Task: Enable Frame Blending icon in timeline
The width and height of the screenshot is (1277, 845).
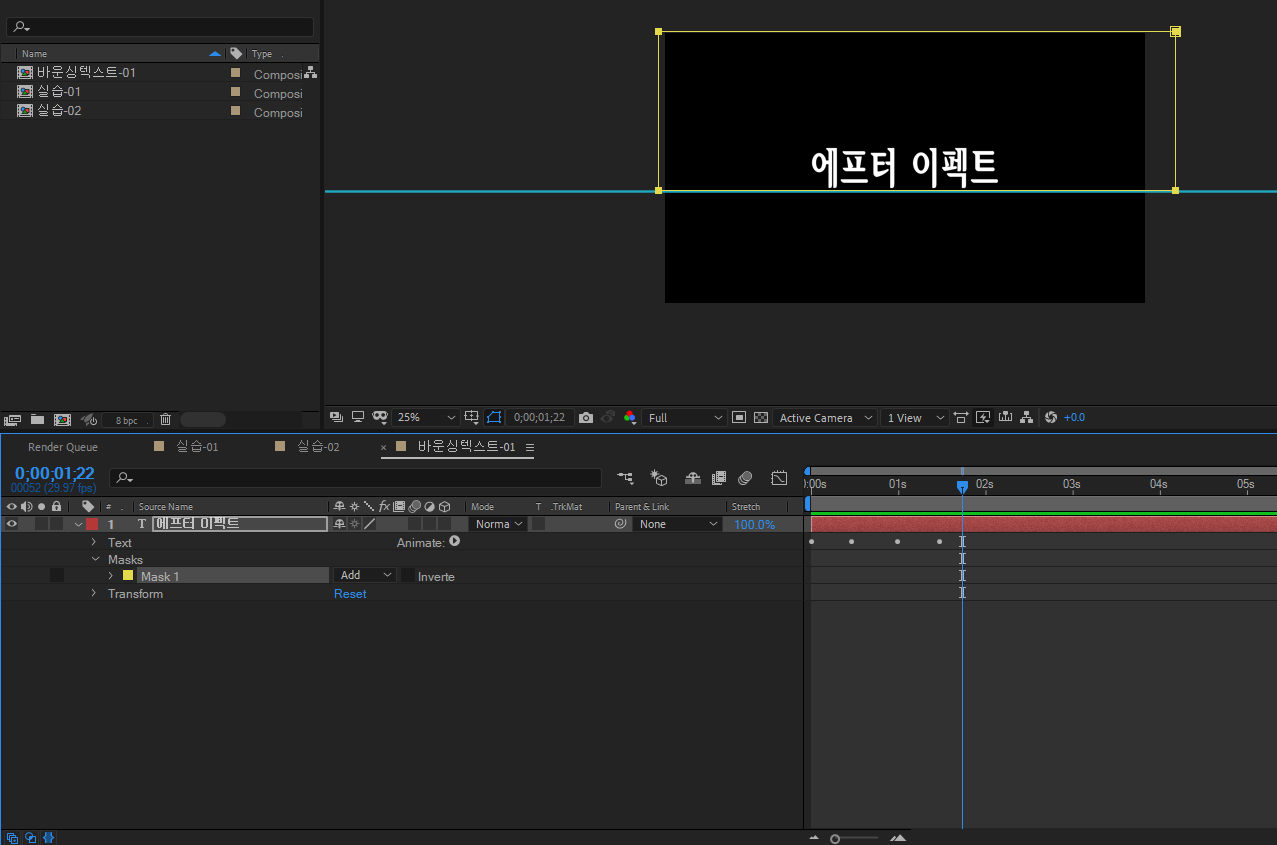Action: tap(719, 478)
